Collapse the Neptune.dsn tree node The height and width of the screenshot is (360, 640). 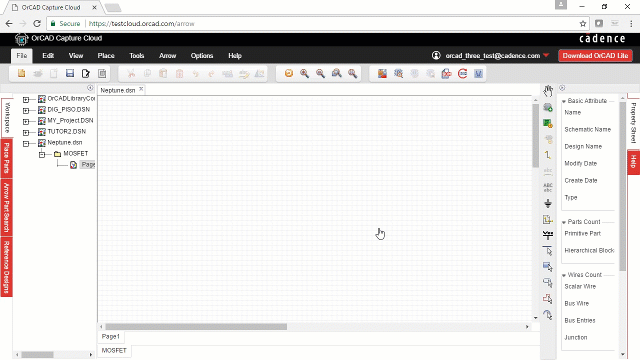point(26,143)
